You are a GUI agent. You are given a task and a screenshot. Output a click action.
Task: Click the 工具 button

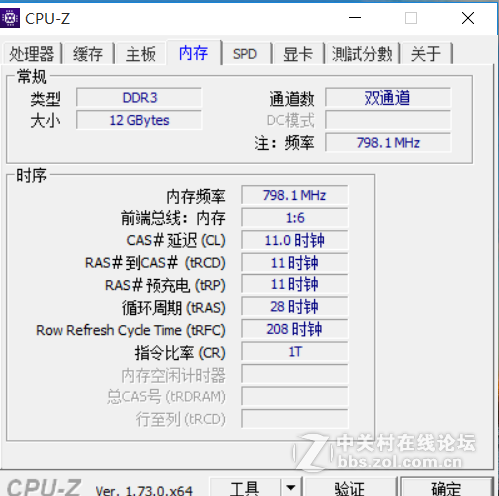[245, 487]
